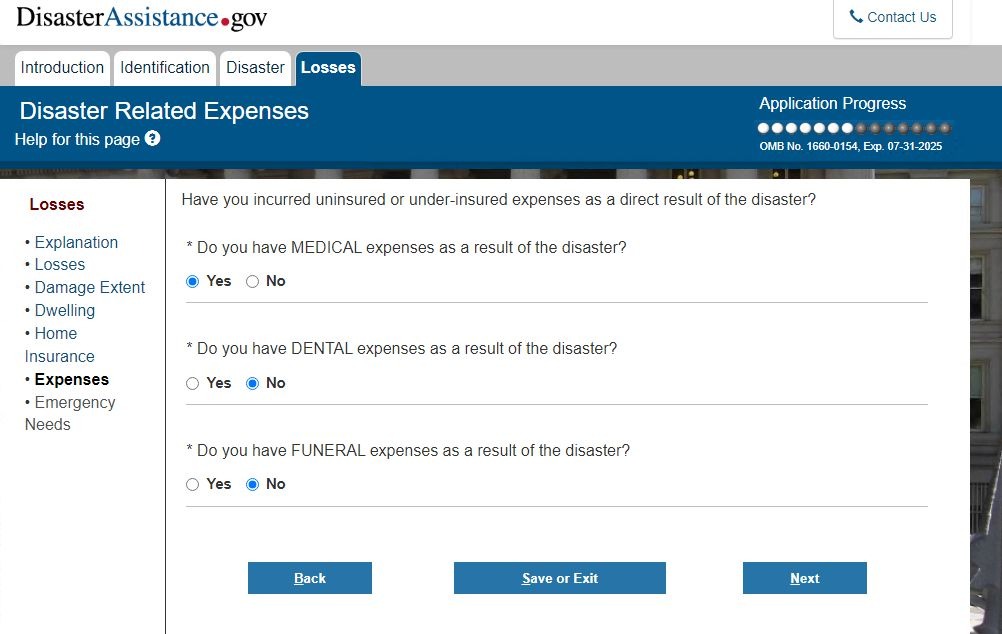Click the help question mark icon
The width and height of the screenshot is (1002, 634).
tap(152, 139)
